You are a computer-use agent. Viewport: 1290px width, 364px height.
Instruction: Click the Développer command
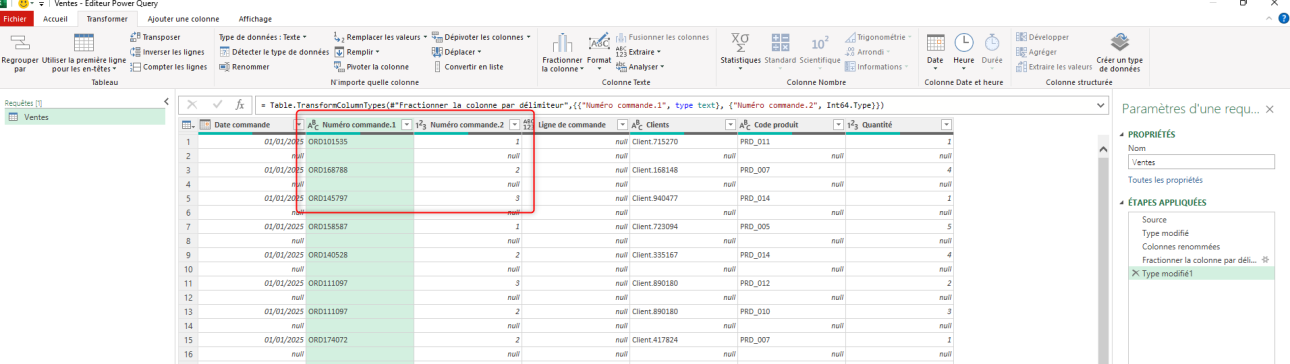[x=1043, y=37]
